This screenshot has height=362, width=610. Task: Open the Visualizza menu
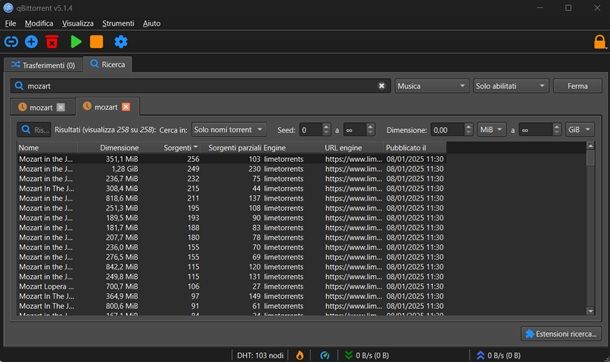click(x=78, y=23)
